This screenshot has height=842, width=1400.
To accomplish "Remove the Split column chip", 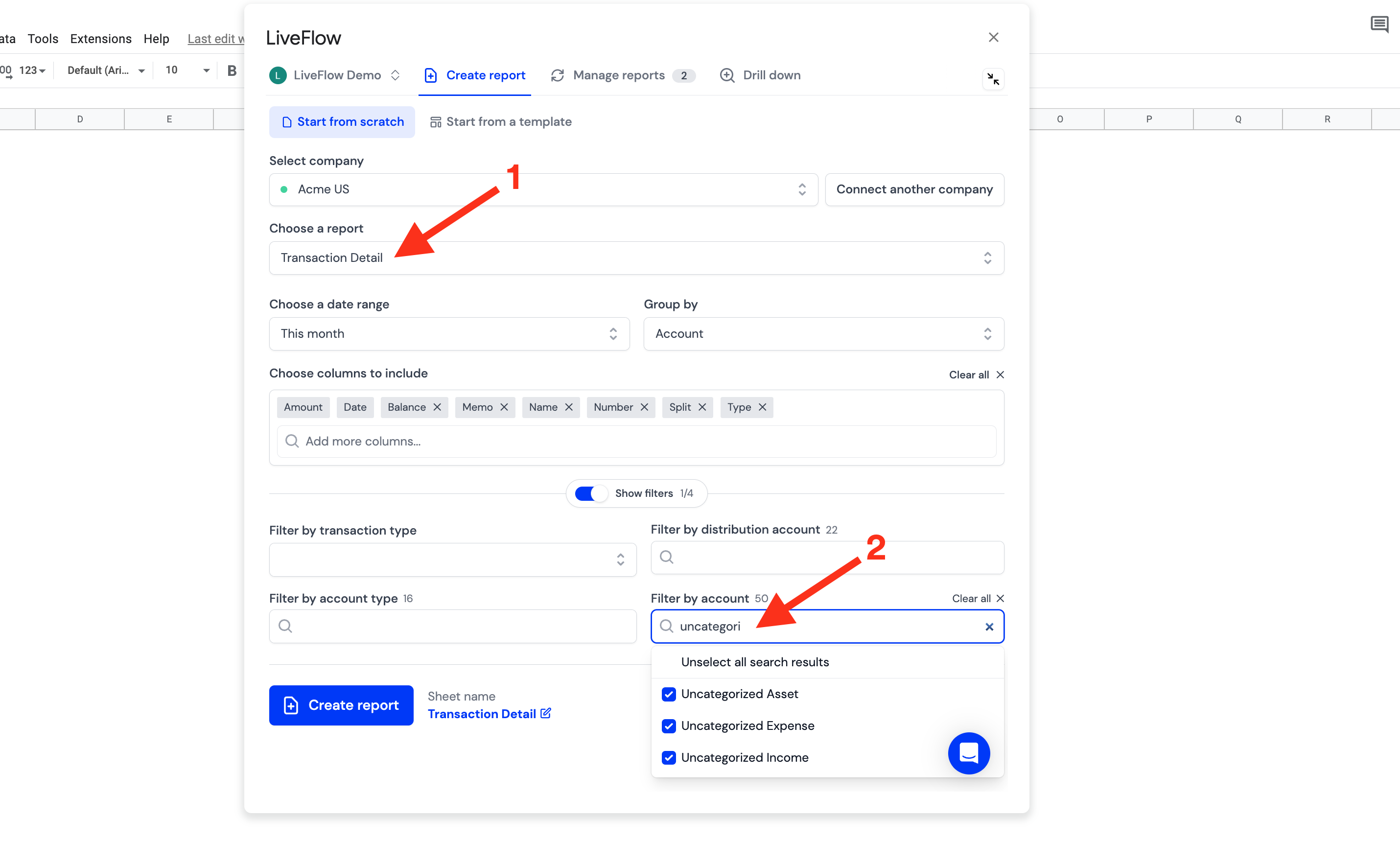I will point(701,407).
